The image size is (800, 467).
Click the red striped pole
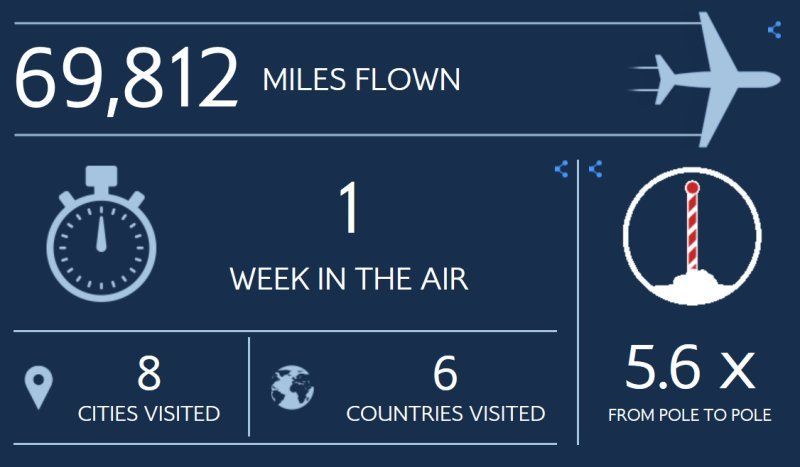[692, 227]
